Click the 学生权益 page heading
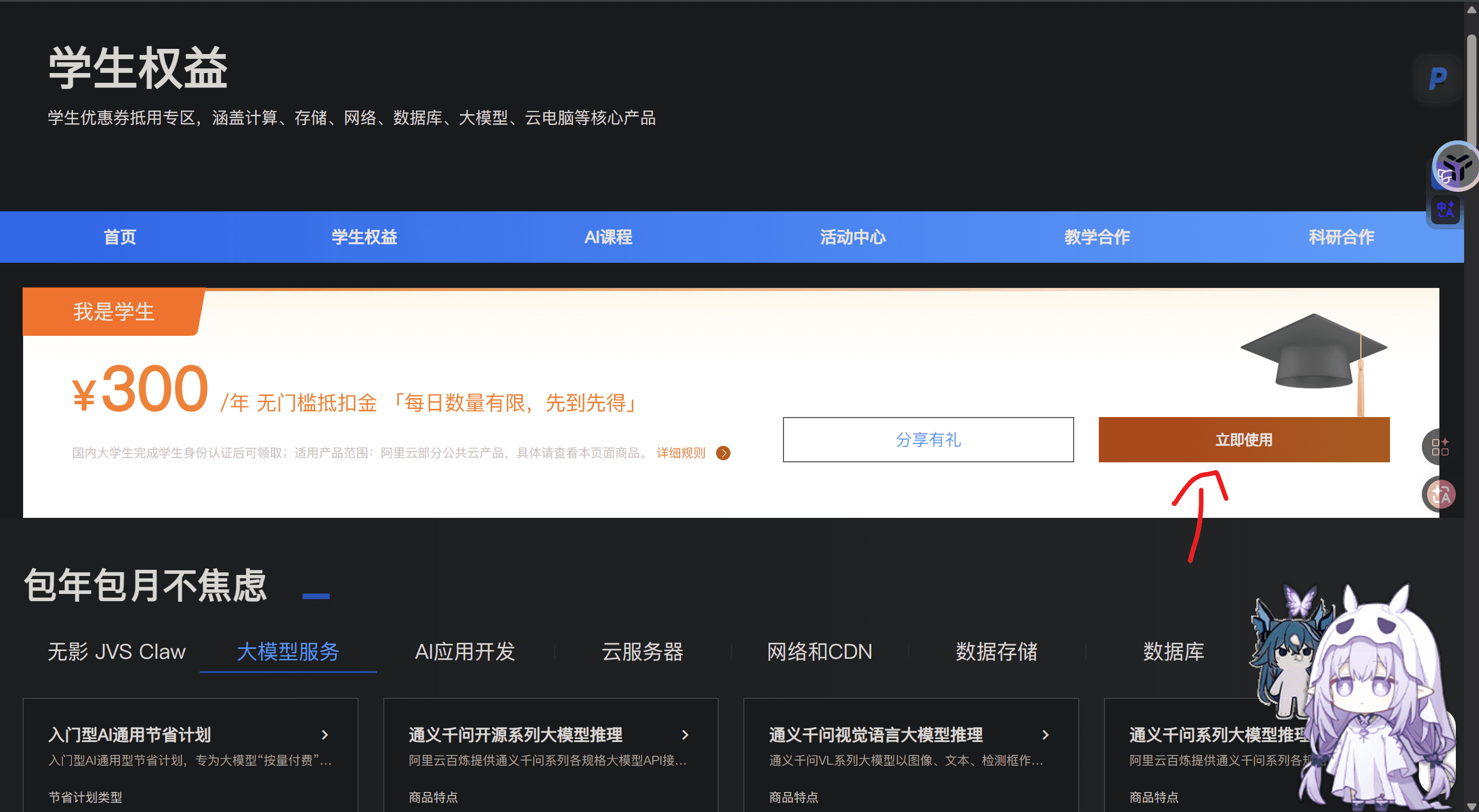The image size is (1479, 812). click(138, 68)
